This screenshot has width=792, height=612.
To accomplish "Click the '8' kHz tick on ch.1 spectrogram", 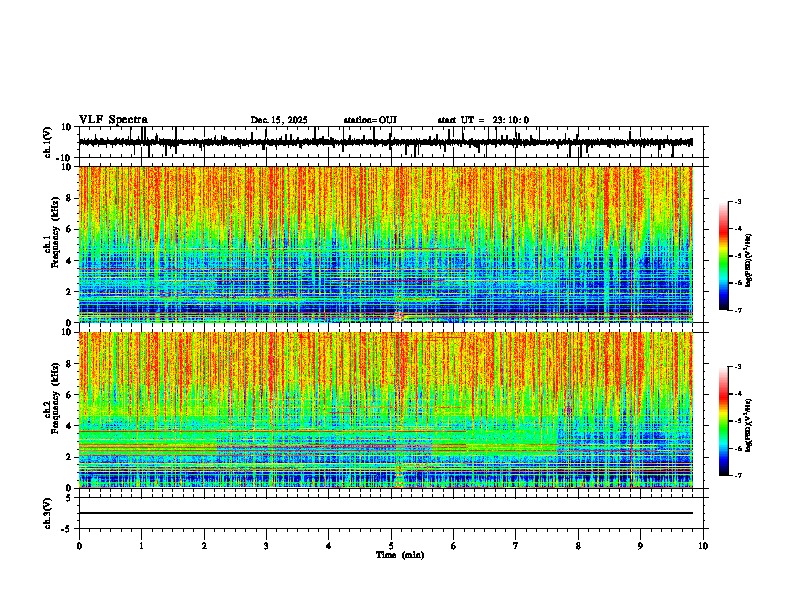I will point(69,198).
